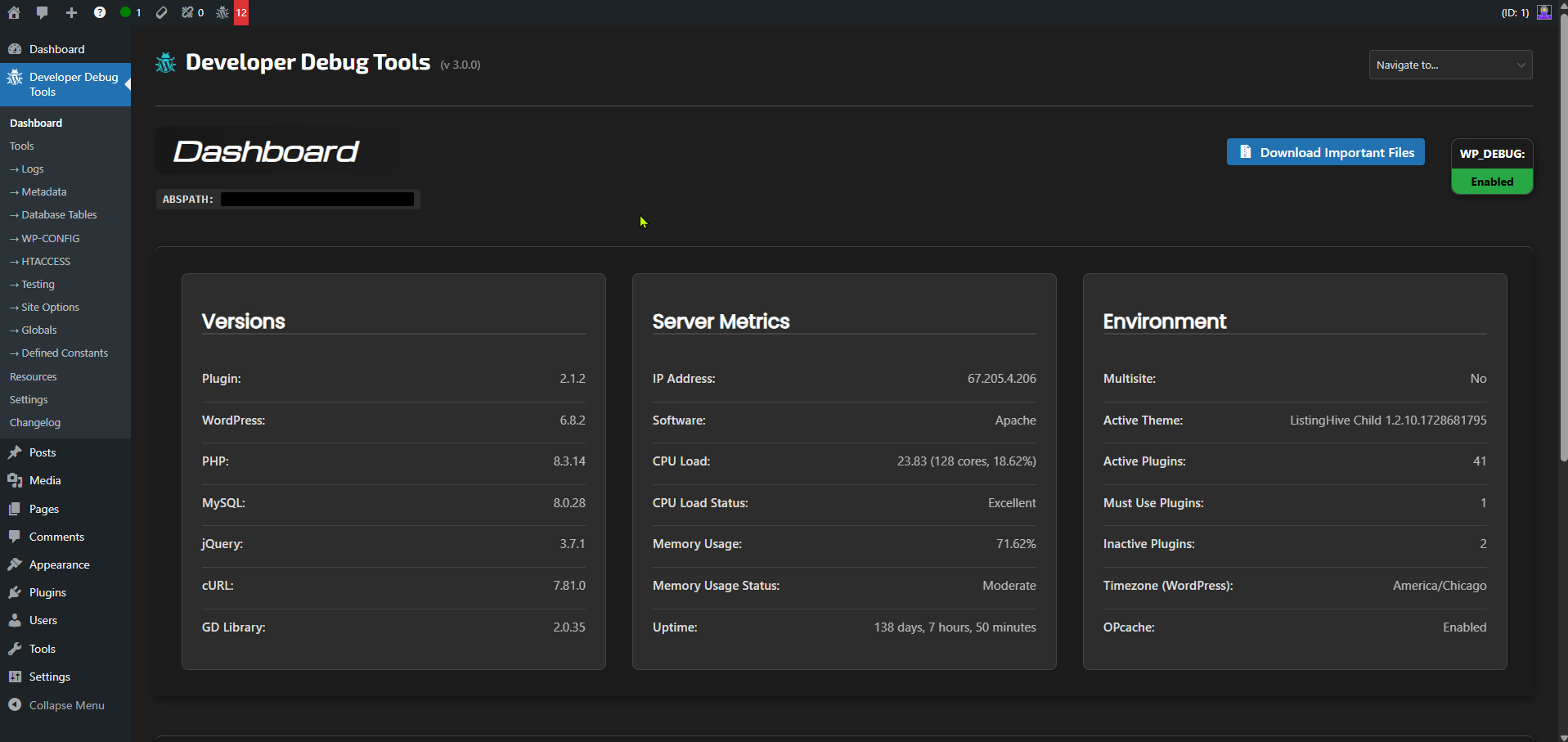Screen dimensions: 1568x742
Task: Open comments via the speech bubble icon
Action: (42, 12)
